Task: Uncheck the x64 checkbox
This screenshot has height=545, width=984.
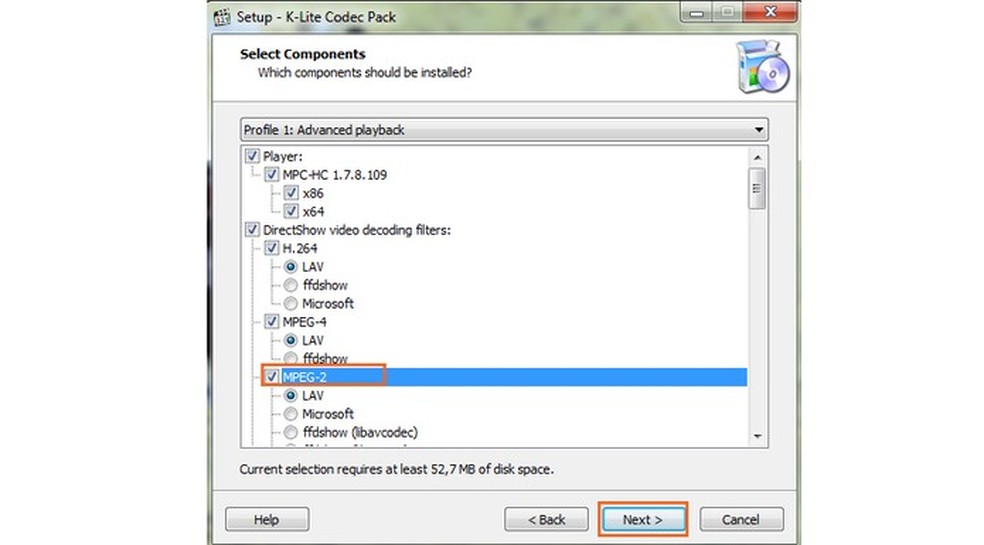Action: point(291,211)
